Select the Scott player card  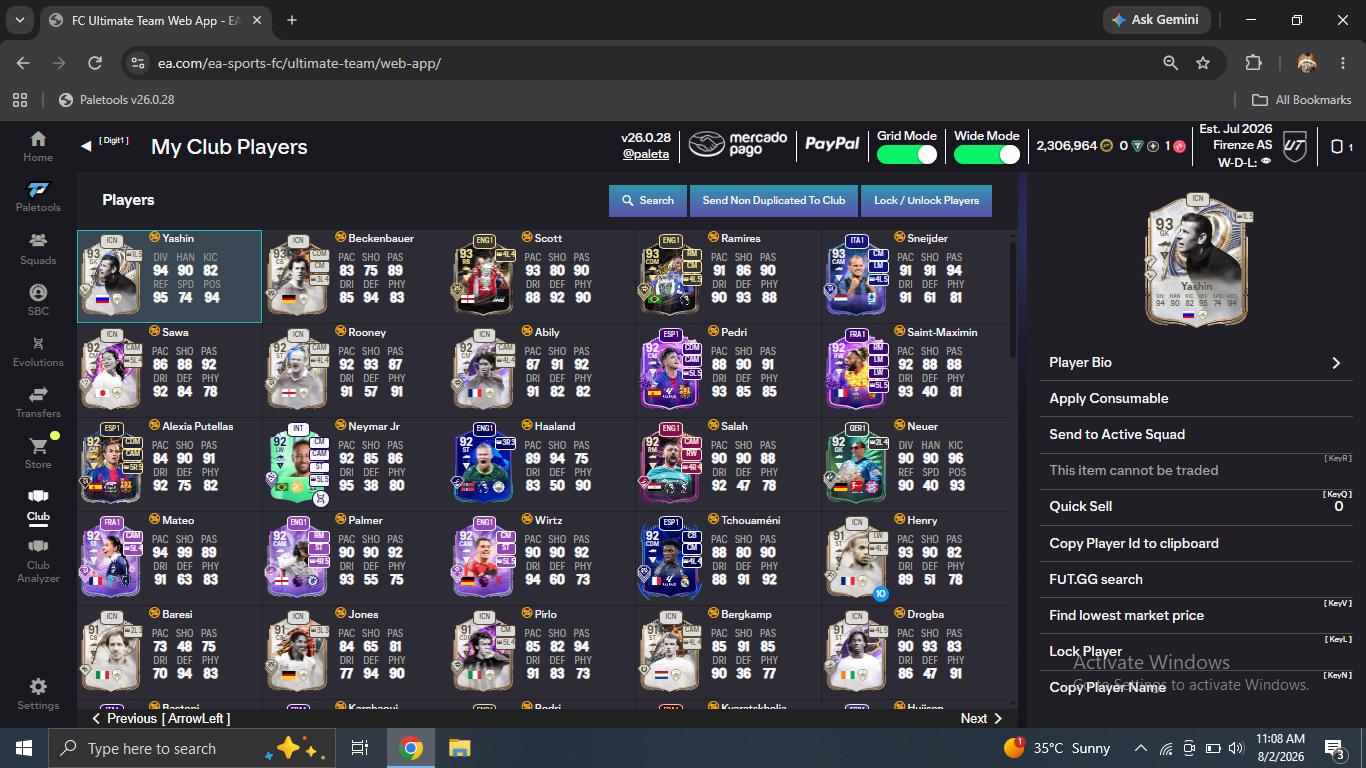[x=542, y=276]
